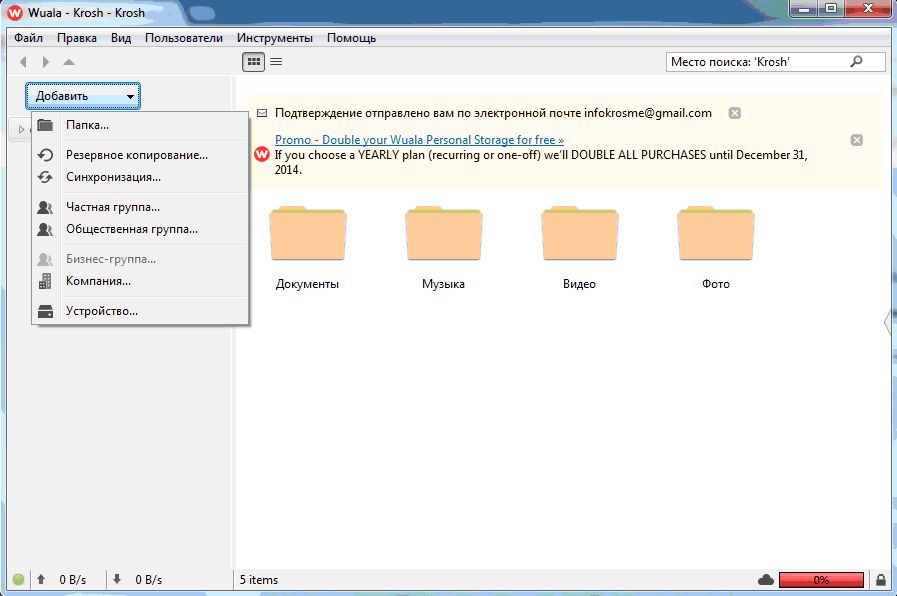Click the lock icon in status bar
This screenshot has height=596, width=897.
881,580
